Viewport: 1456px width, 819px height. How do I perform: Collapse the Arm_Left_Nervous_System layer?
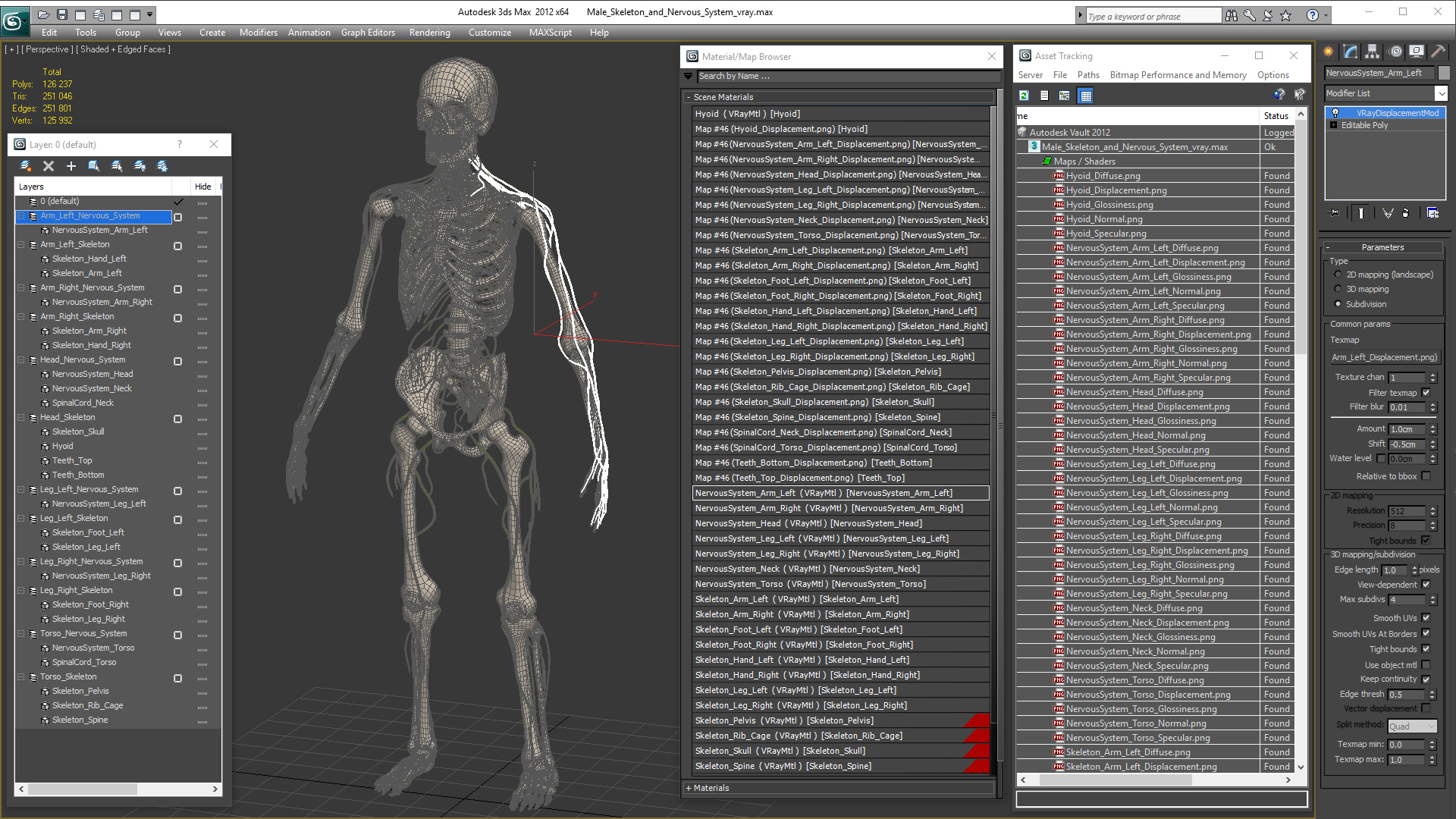21,216
